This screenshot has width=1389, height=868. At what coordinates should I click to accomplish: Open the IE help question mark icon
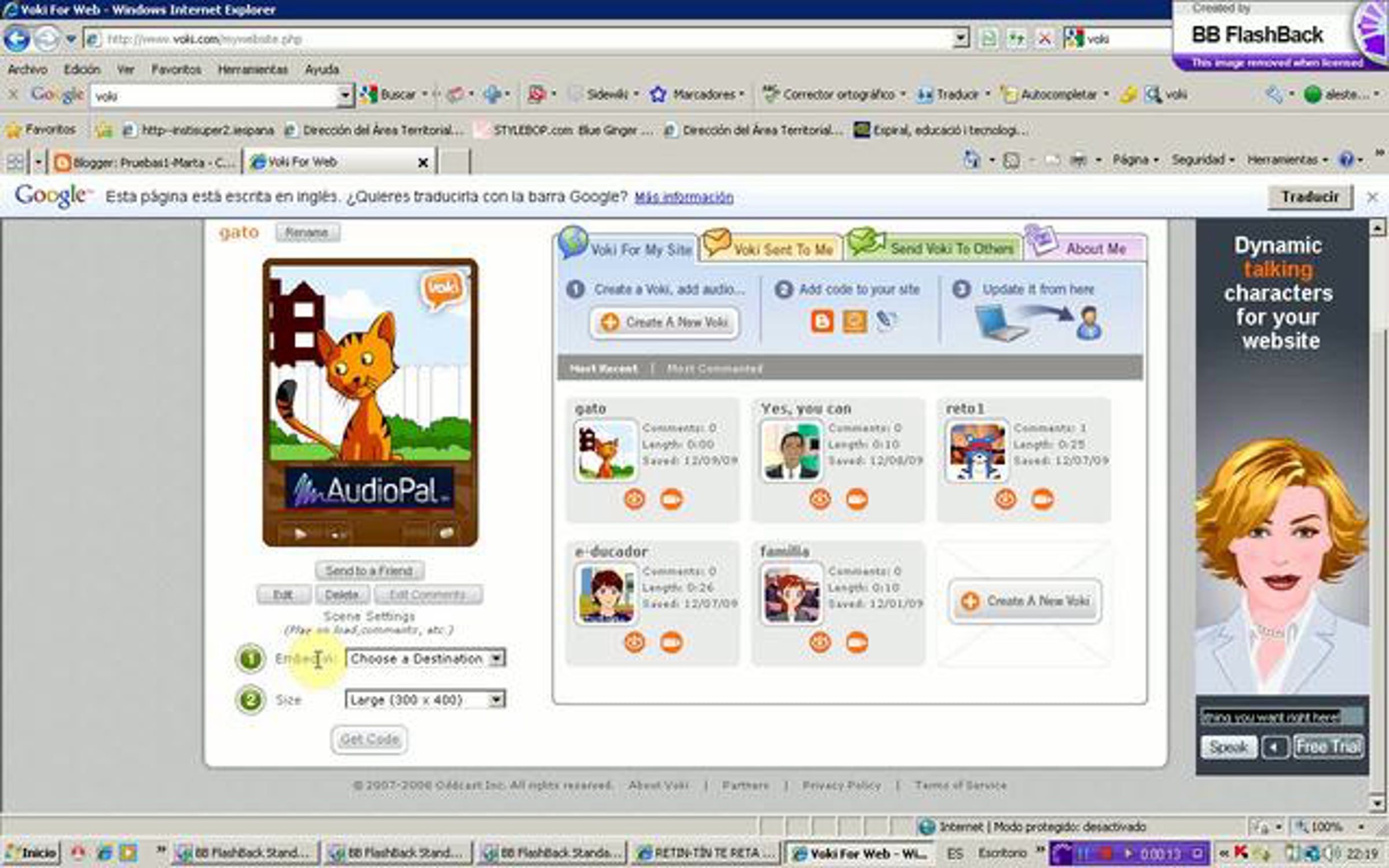click(1347, 160)
